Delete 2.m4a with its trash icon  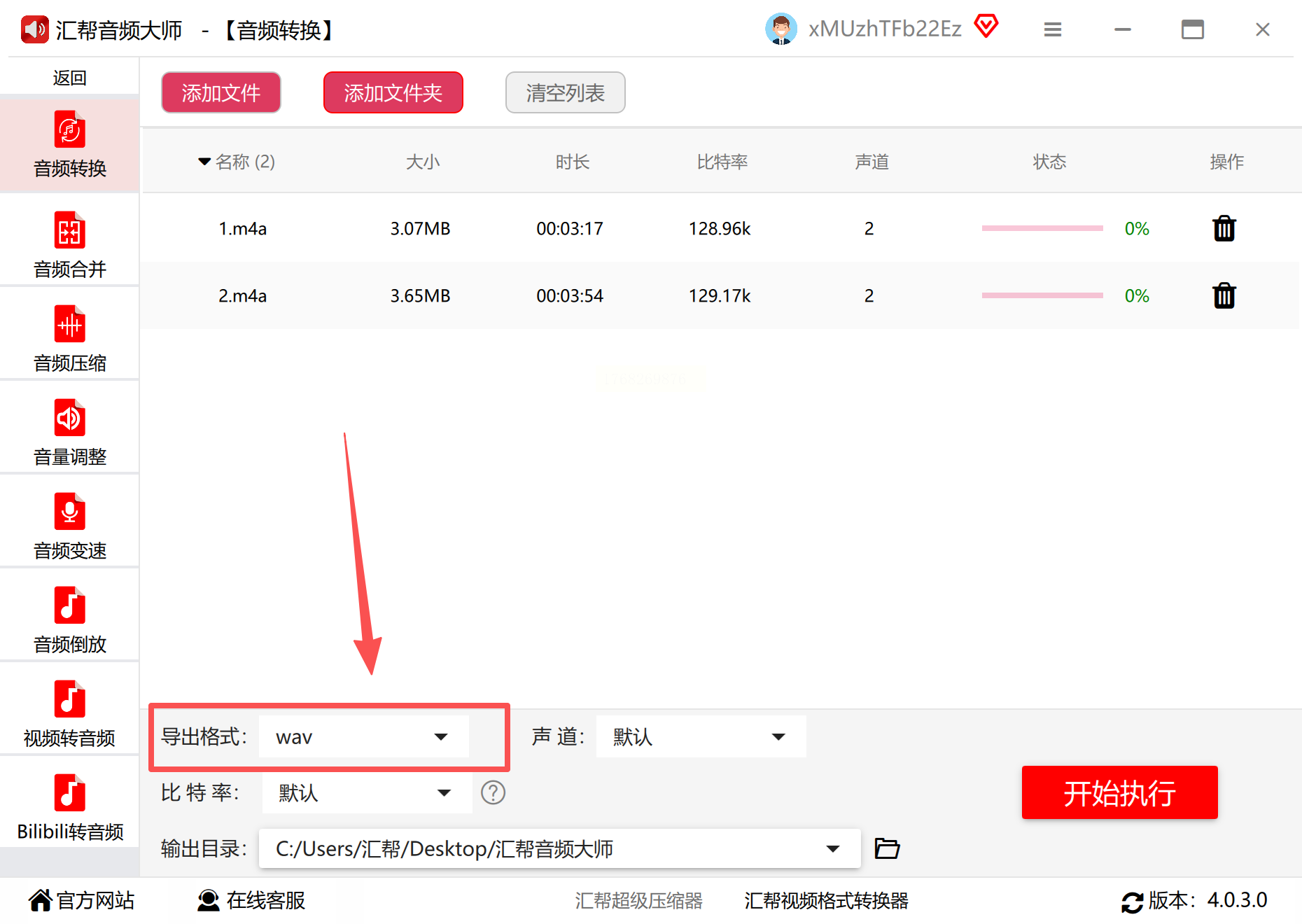(x=1224, y=295)
